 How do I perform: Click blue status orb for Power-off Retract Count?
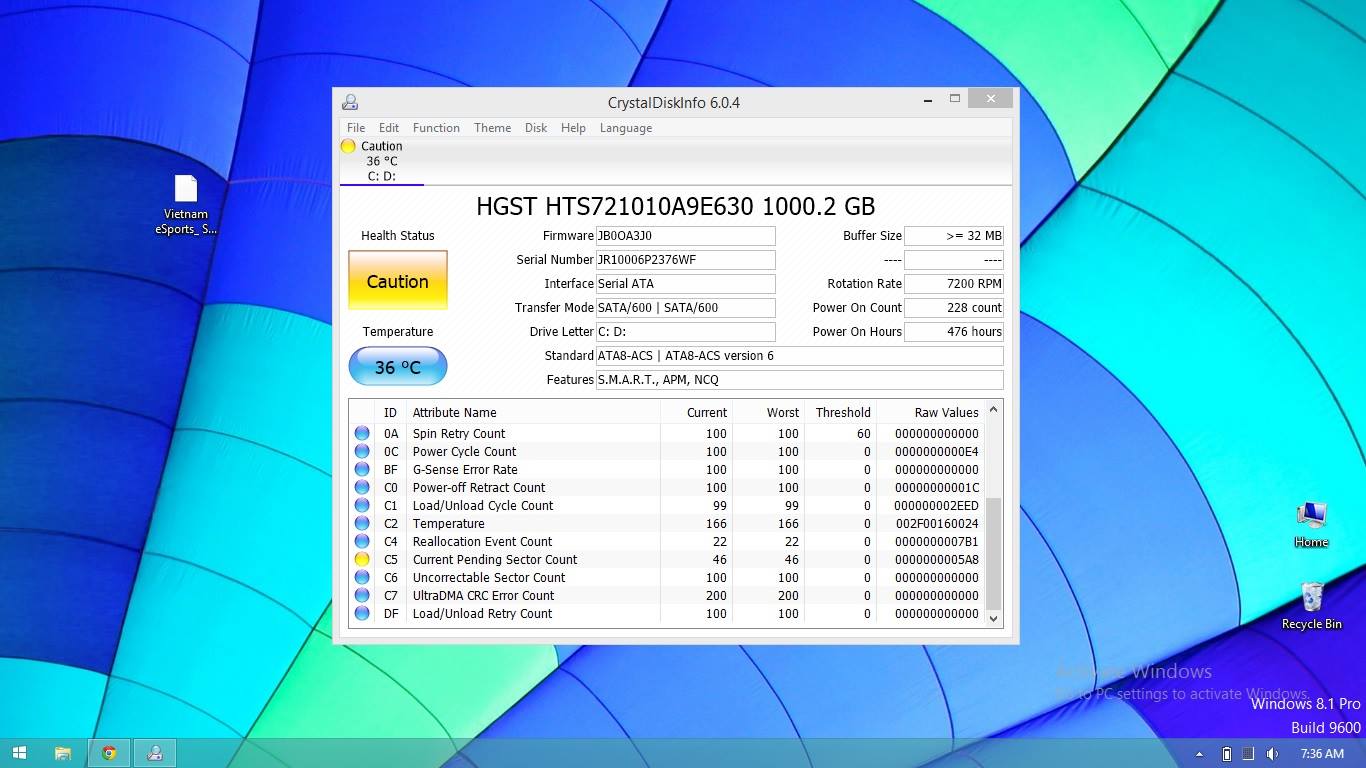362,488
